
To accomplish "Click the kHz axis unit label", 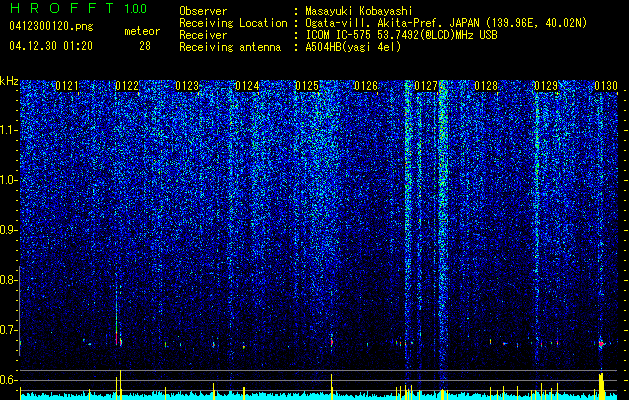I will (x=9, y=81).
